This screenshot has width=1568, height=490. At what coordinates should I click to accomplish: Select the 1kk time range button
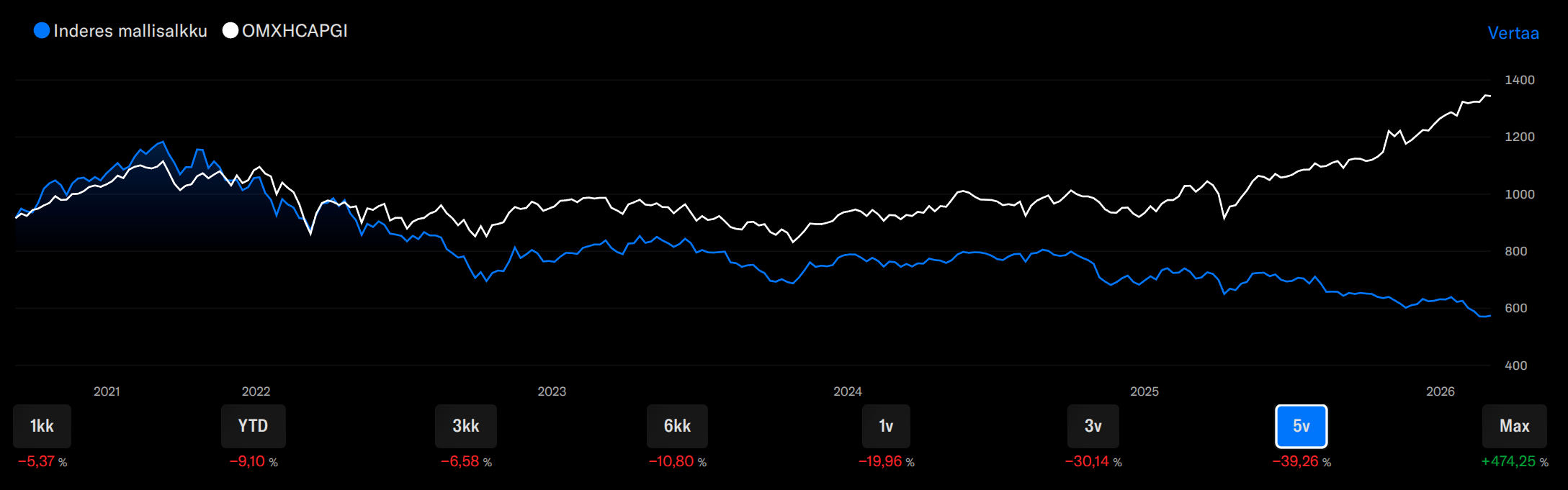tap(42, 426)
